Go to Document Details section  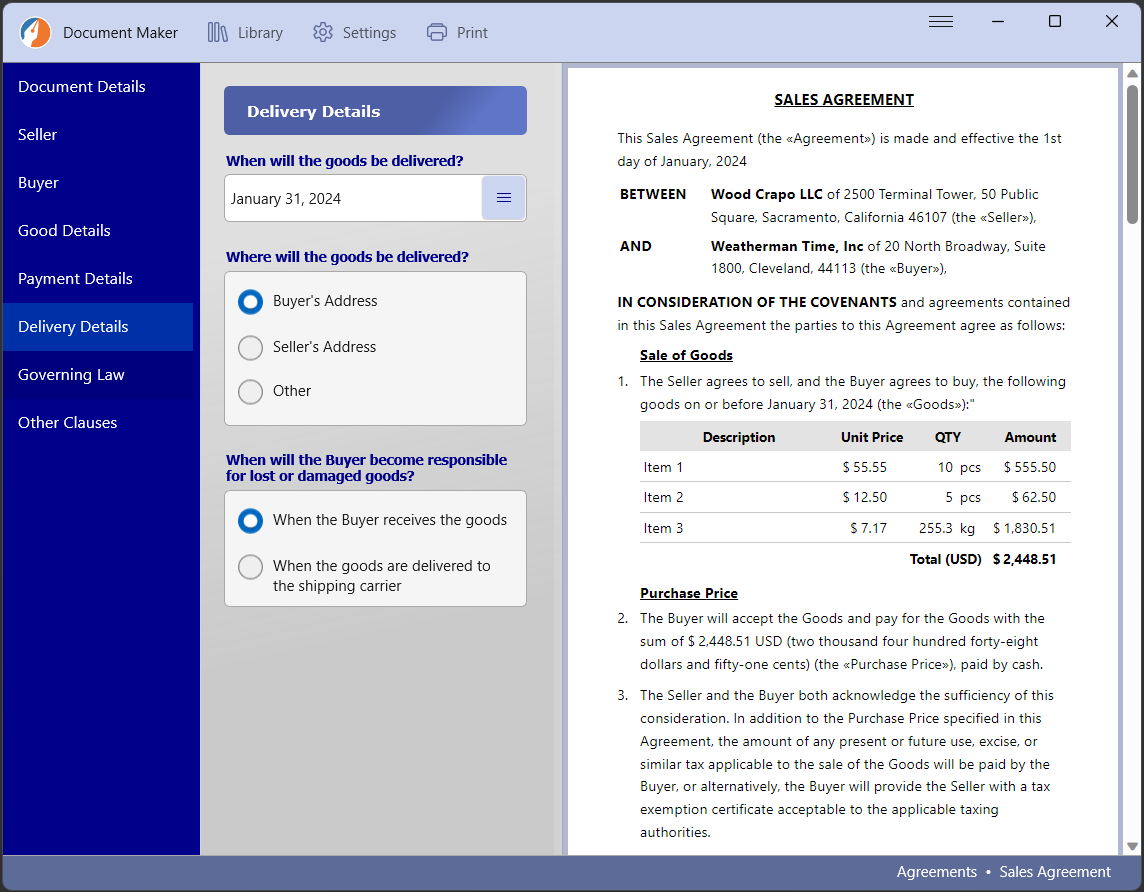(x=98, y=86)
